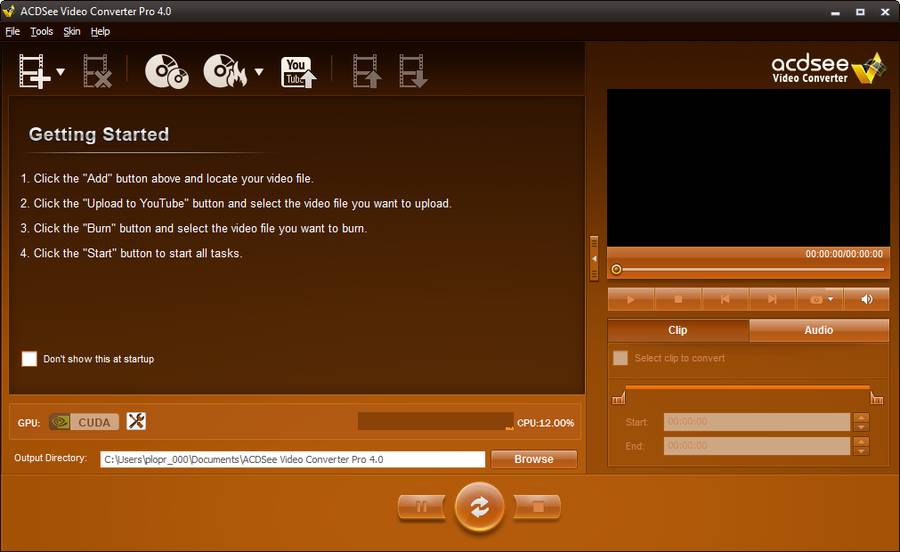Screen dimensions: 900x552
Task: Open the File menu
Action: 13,32
